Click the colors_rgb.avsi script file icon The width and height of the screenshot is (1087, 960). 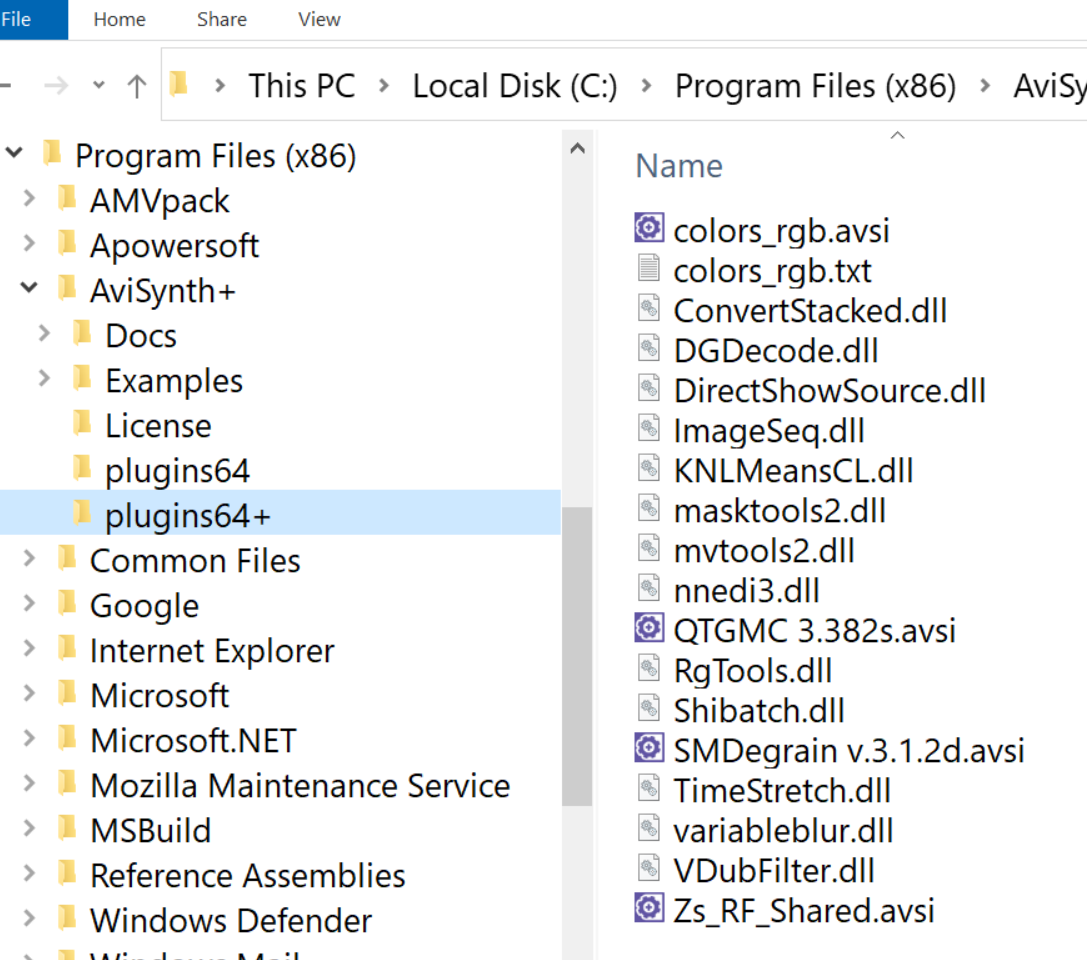[649, 227]
